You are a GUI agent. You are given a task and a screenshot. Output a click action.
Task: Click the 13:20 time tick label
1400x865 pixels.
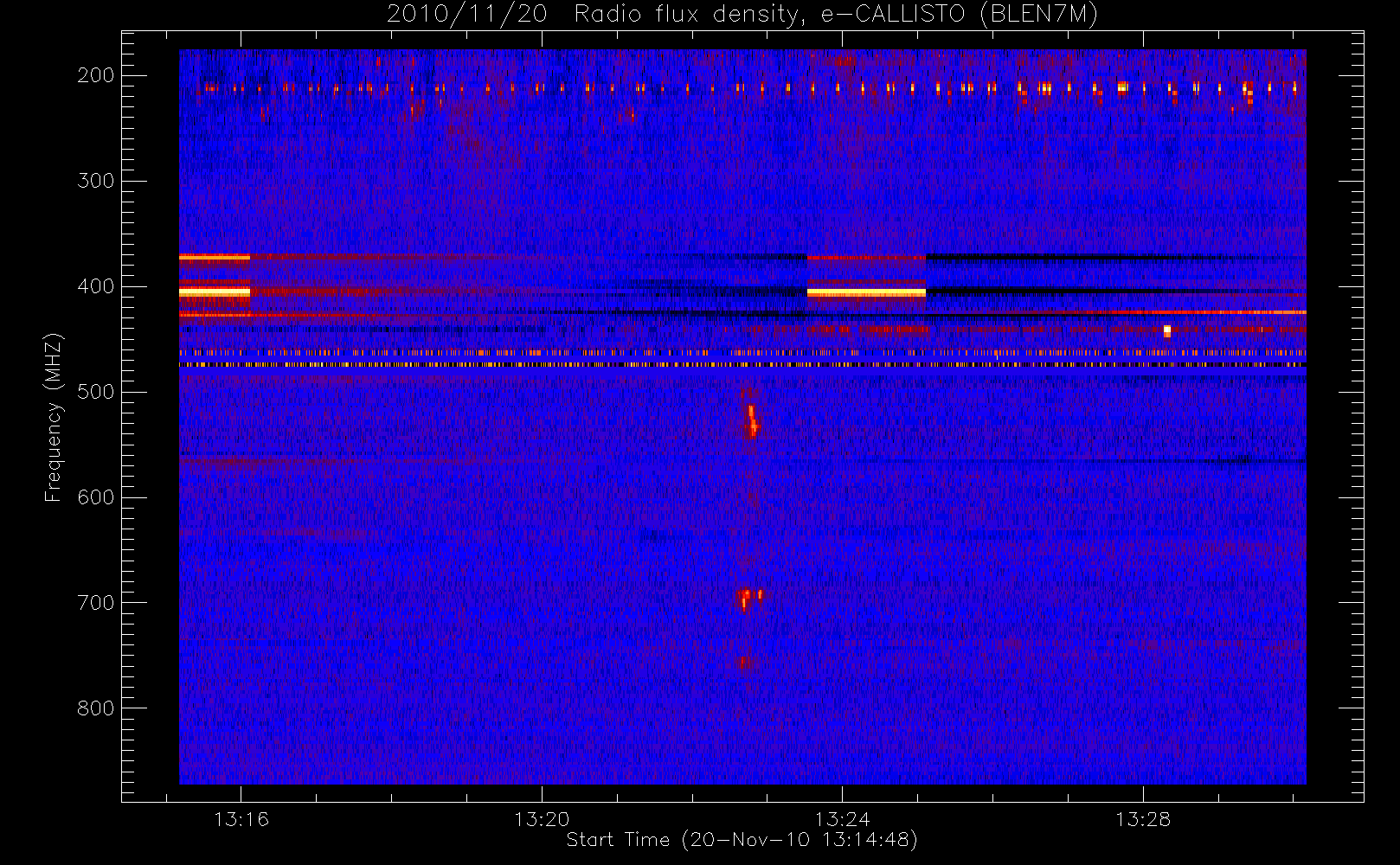(542, 819)
